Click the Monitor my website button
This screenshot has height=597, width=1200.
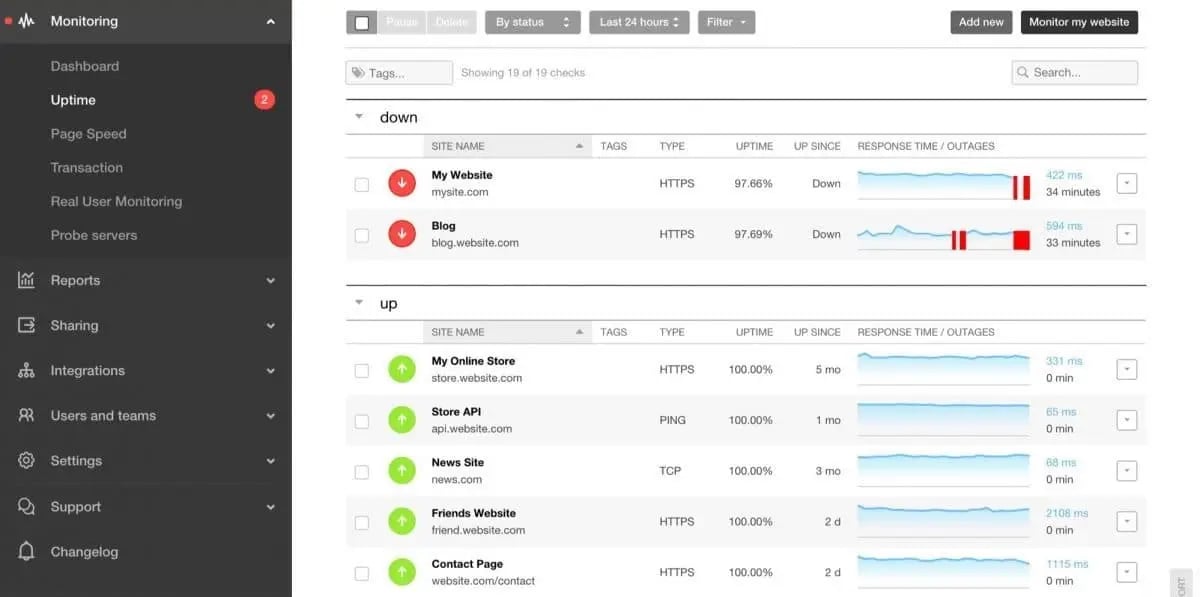[x=1079, y=21]
